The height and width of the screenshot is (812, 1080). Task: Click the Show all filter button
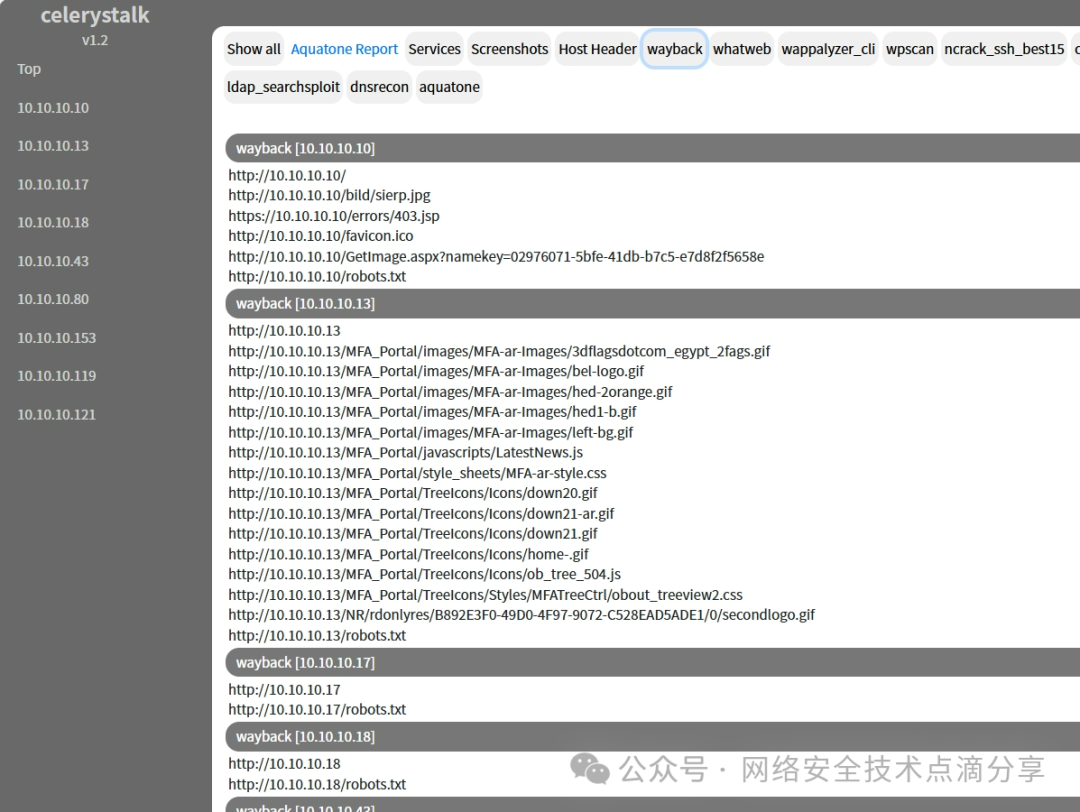253,49
